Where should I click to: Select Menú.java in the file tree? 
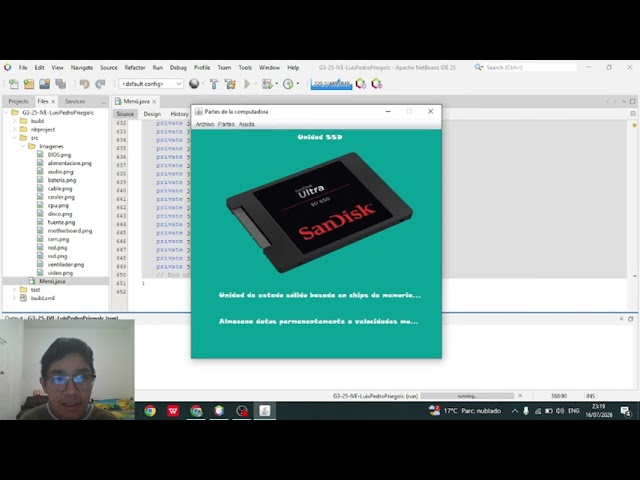52,281
